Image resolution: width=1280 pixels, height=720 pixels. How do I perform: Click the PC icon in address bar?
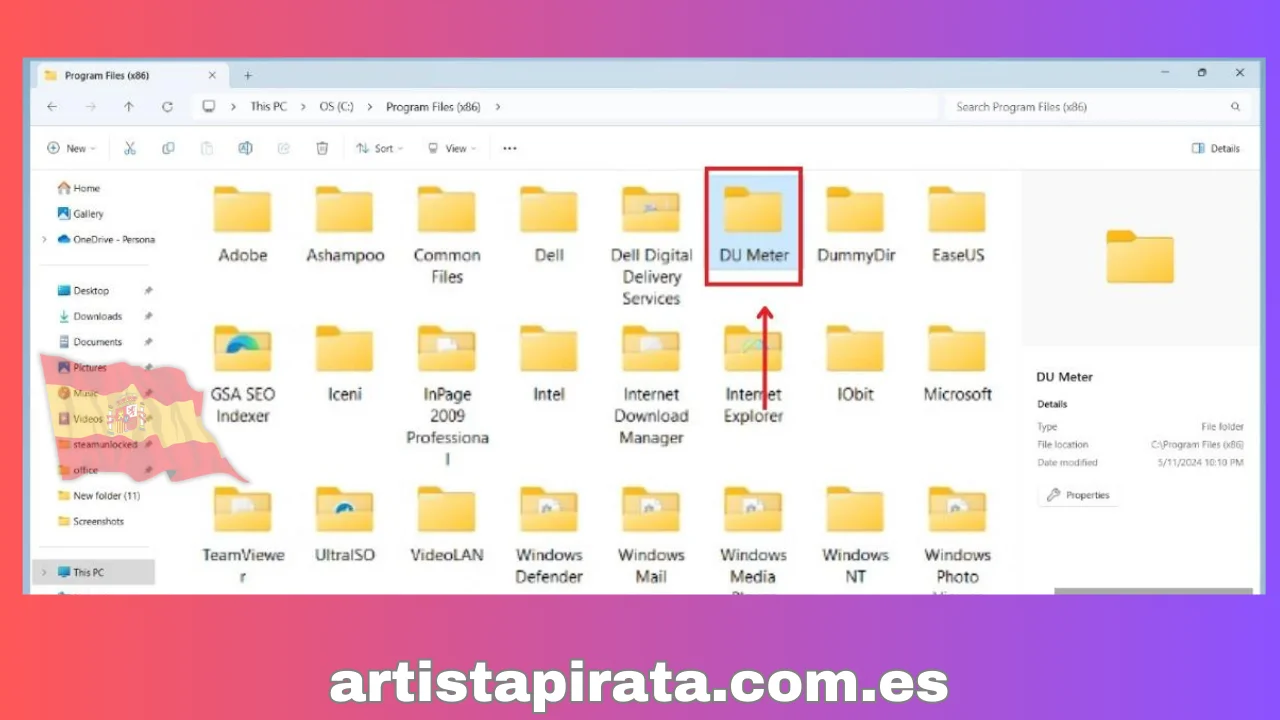point(209,107)
